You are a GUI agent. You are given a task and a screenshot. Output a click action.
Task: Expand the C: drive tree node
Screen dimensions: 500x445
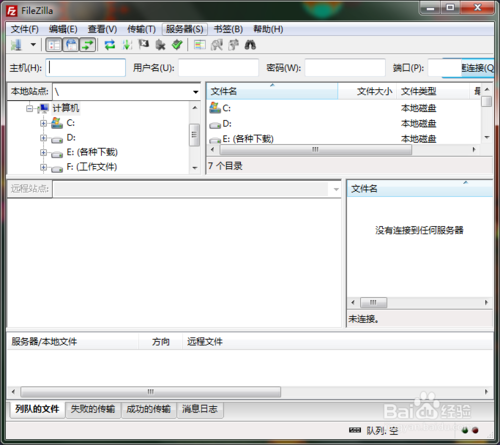[x=43, y=123]
